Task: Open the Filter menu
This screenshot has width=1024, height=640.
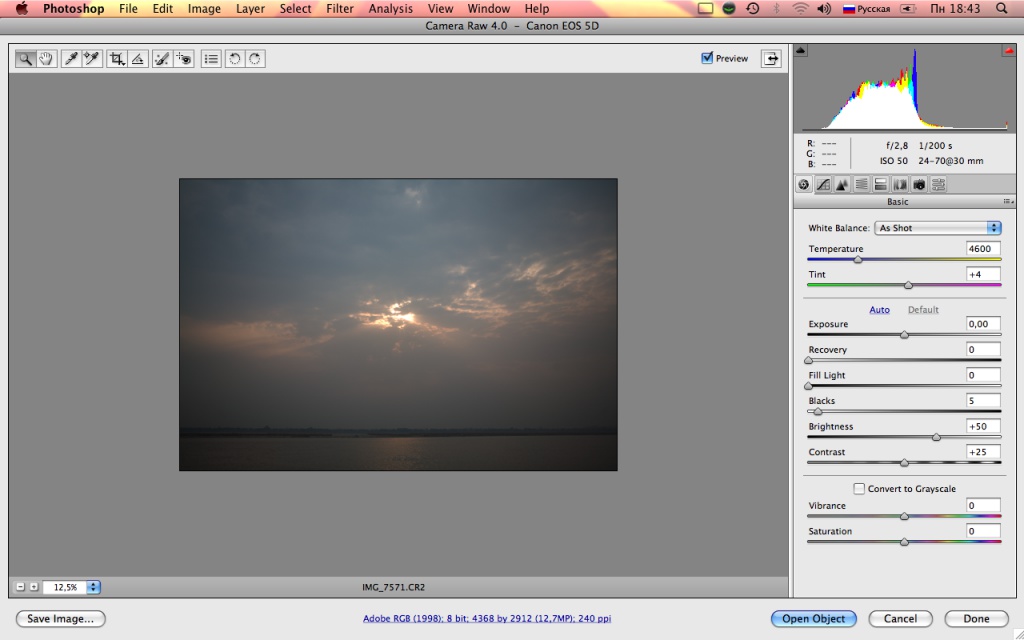Action: [x=340, y=9]
